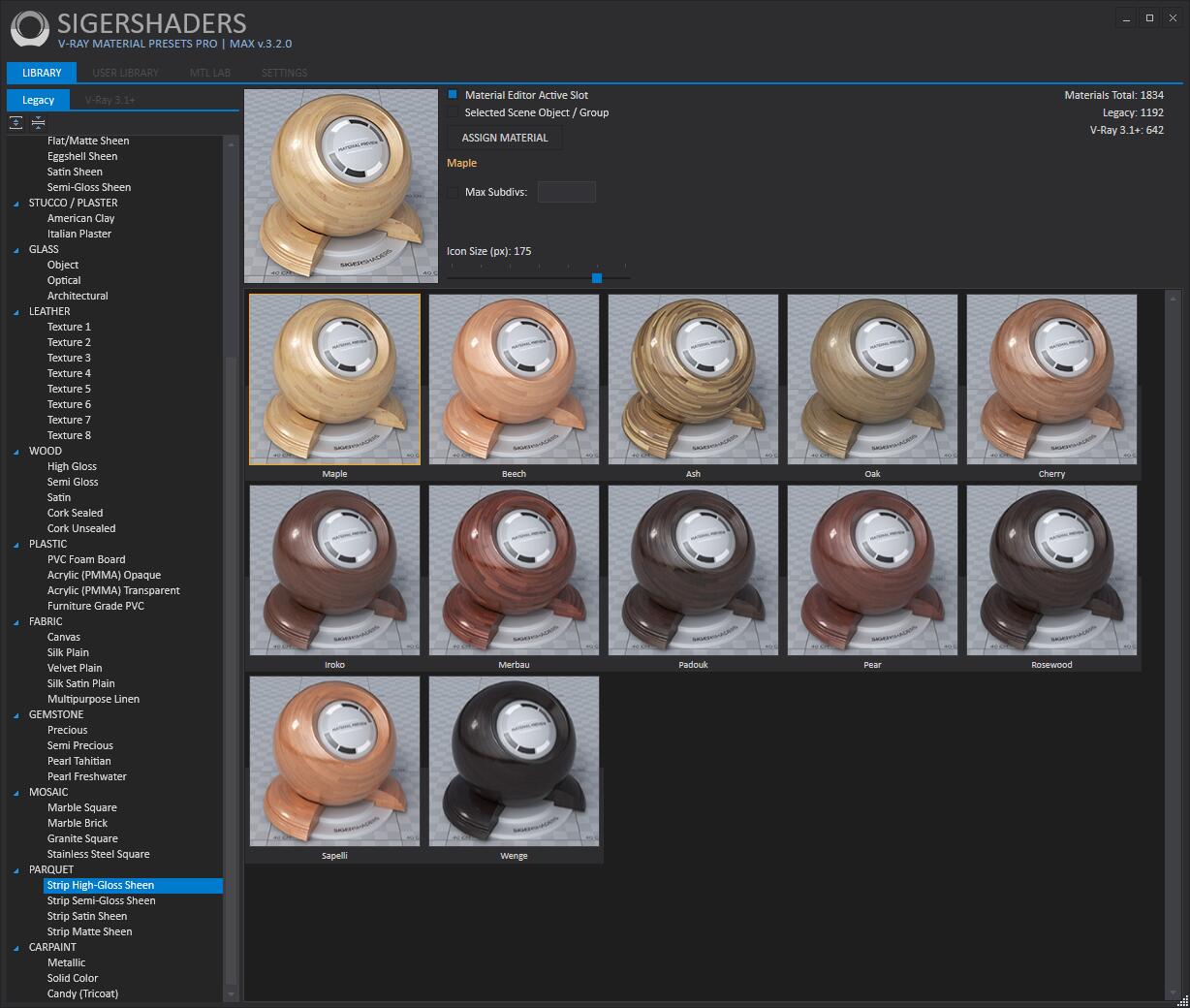Pick the Pear material thumbnail
The width and height of the screenshot is (1190, 1008).
click(873, 570)
